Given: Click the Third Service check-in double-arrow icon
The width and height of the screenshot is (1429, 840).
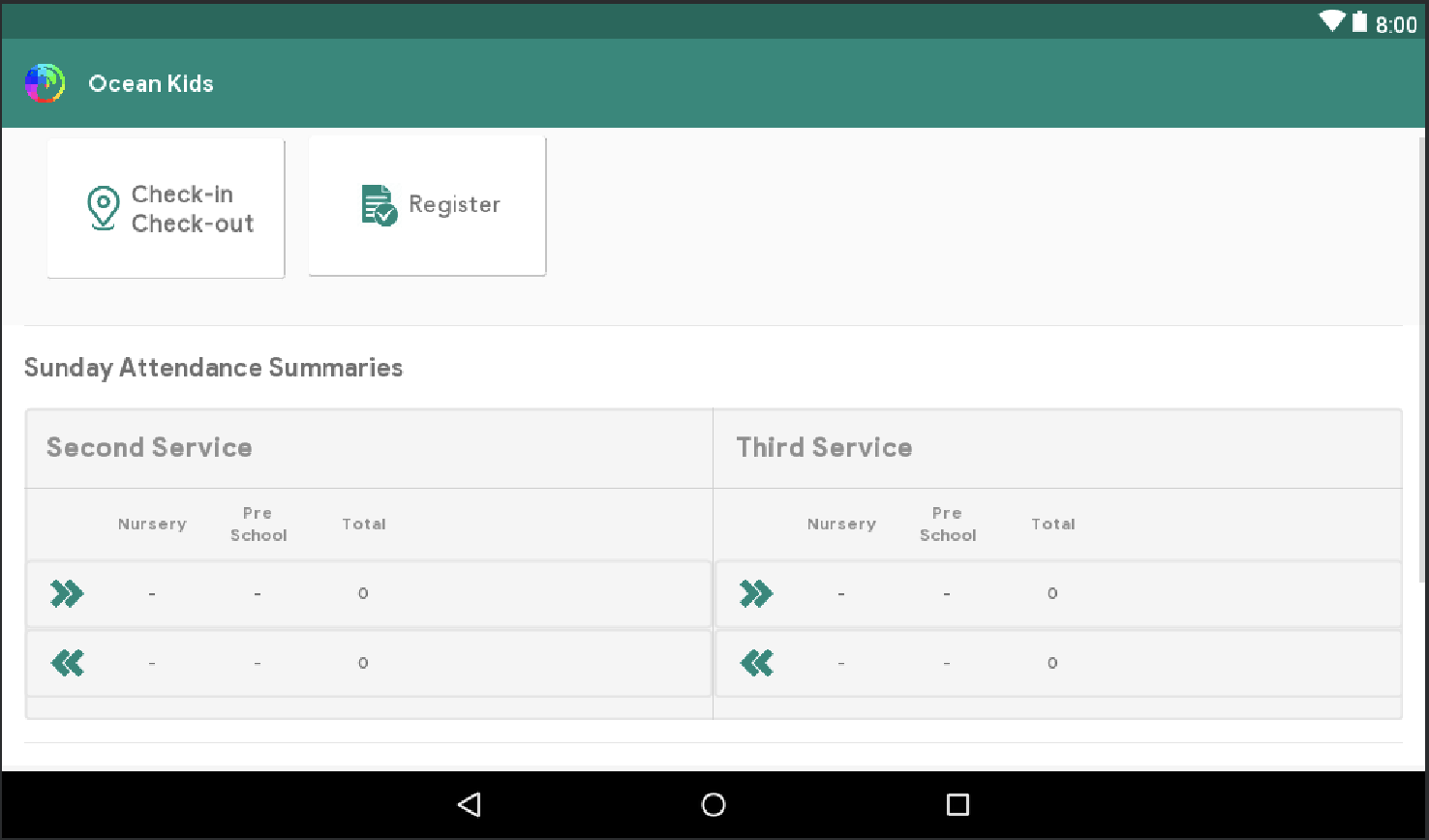Looking at the screenshot, I should (x=756, y=593).
